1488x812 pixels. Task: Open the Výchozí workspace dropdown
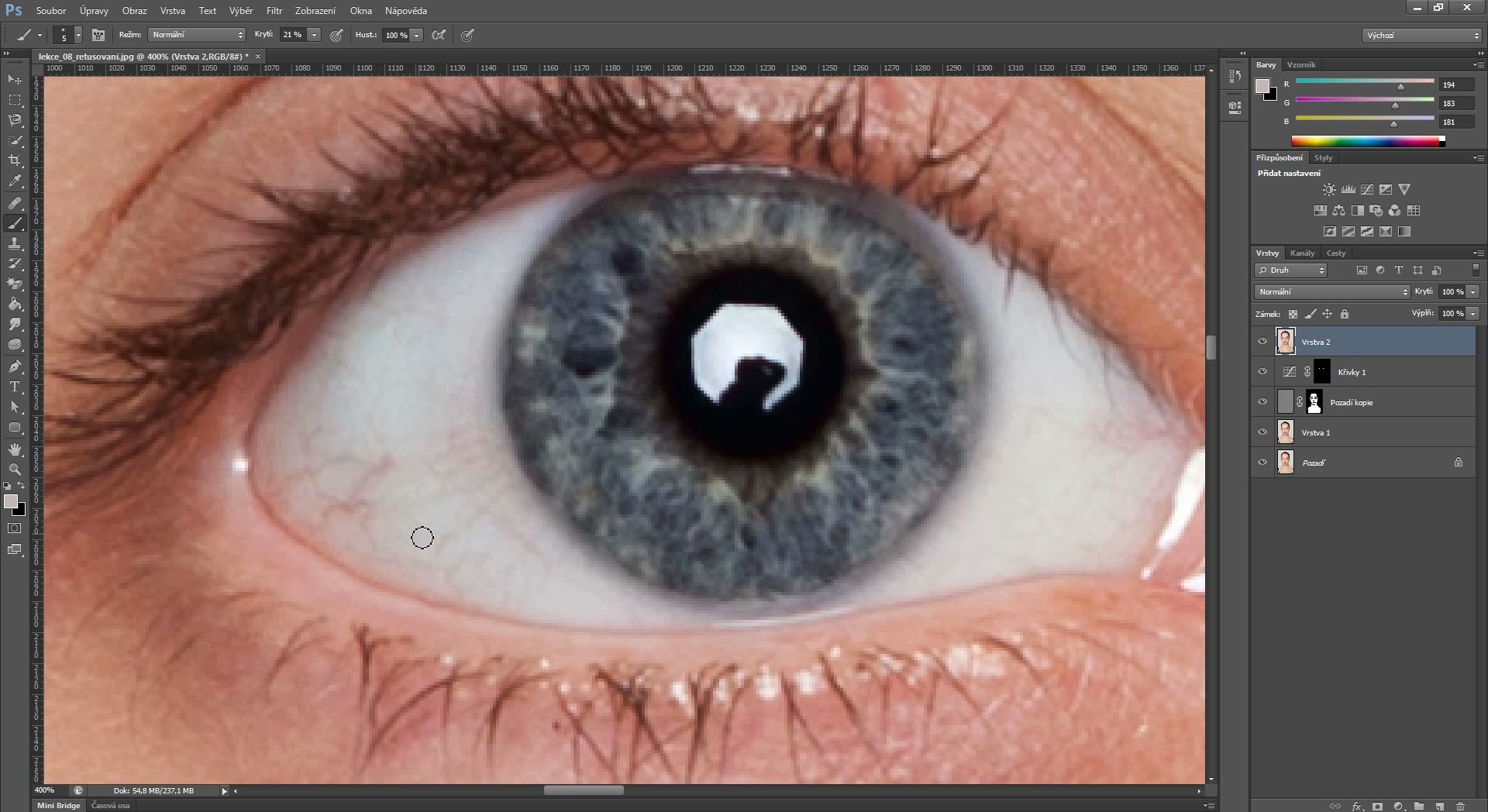[1422, 36]
